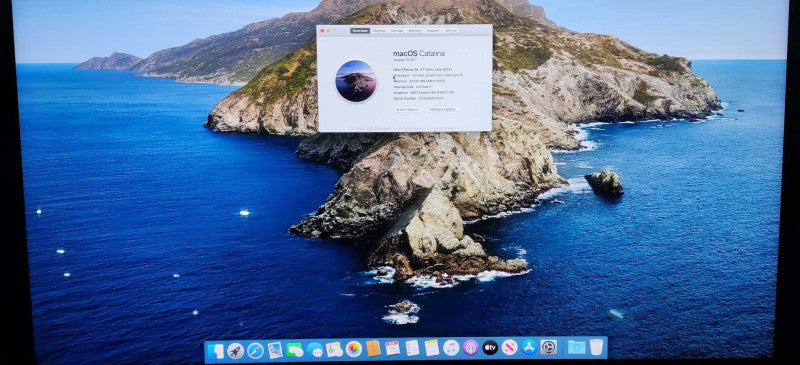The image size is (800, 365).
Task: Open FaceTime in the dock
Action: point(294,350)
